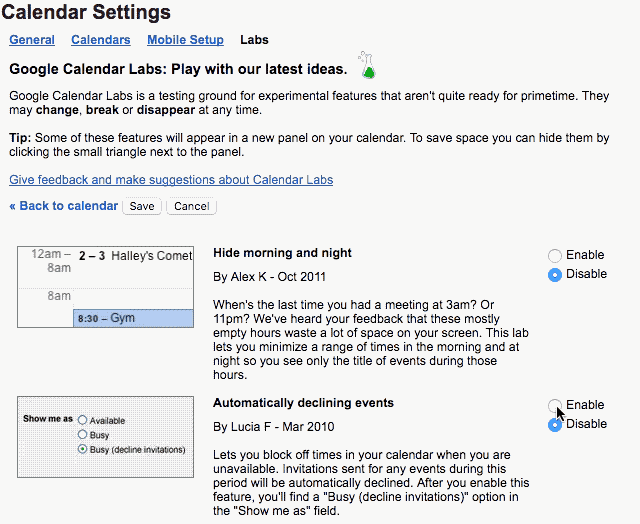Select the Available option in the preview
This screenshot has width=640, height=524.
coord(82,421)
